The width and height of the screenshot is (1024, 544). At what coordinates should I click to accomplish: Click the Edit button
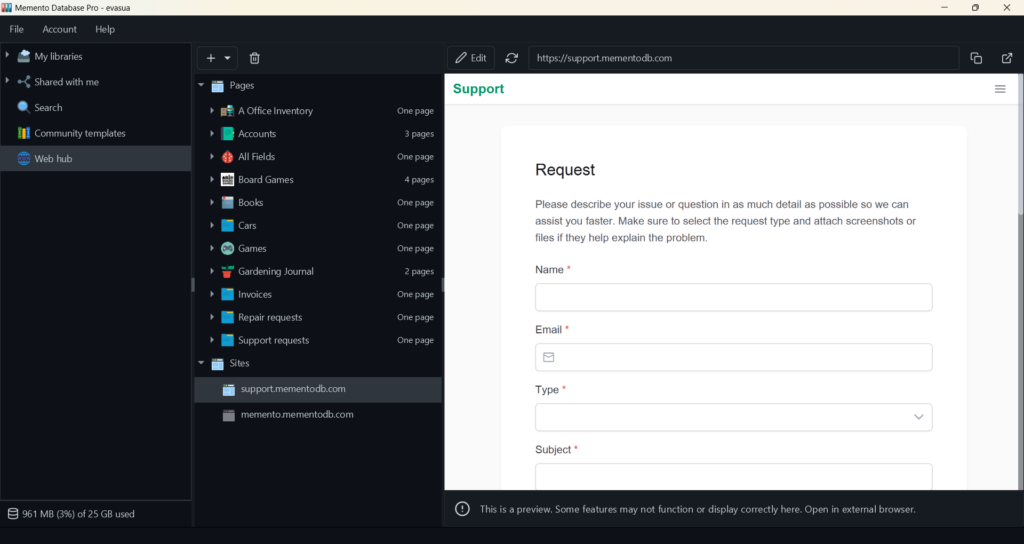coord(471,58)
